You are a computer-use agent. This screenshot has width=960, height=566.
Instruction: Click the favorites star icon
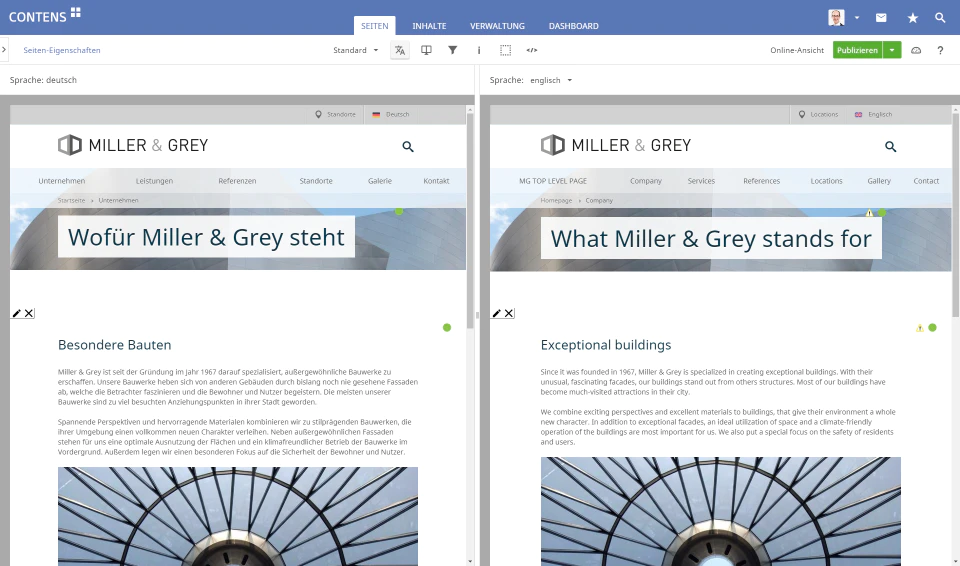point(913,18)
